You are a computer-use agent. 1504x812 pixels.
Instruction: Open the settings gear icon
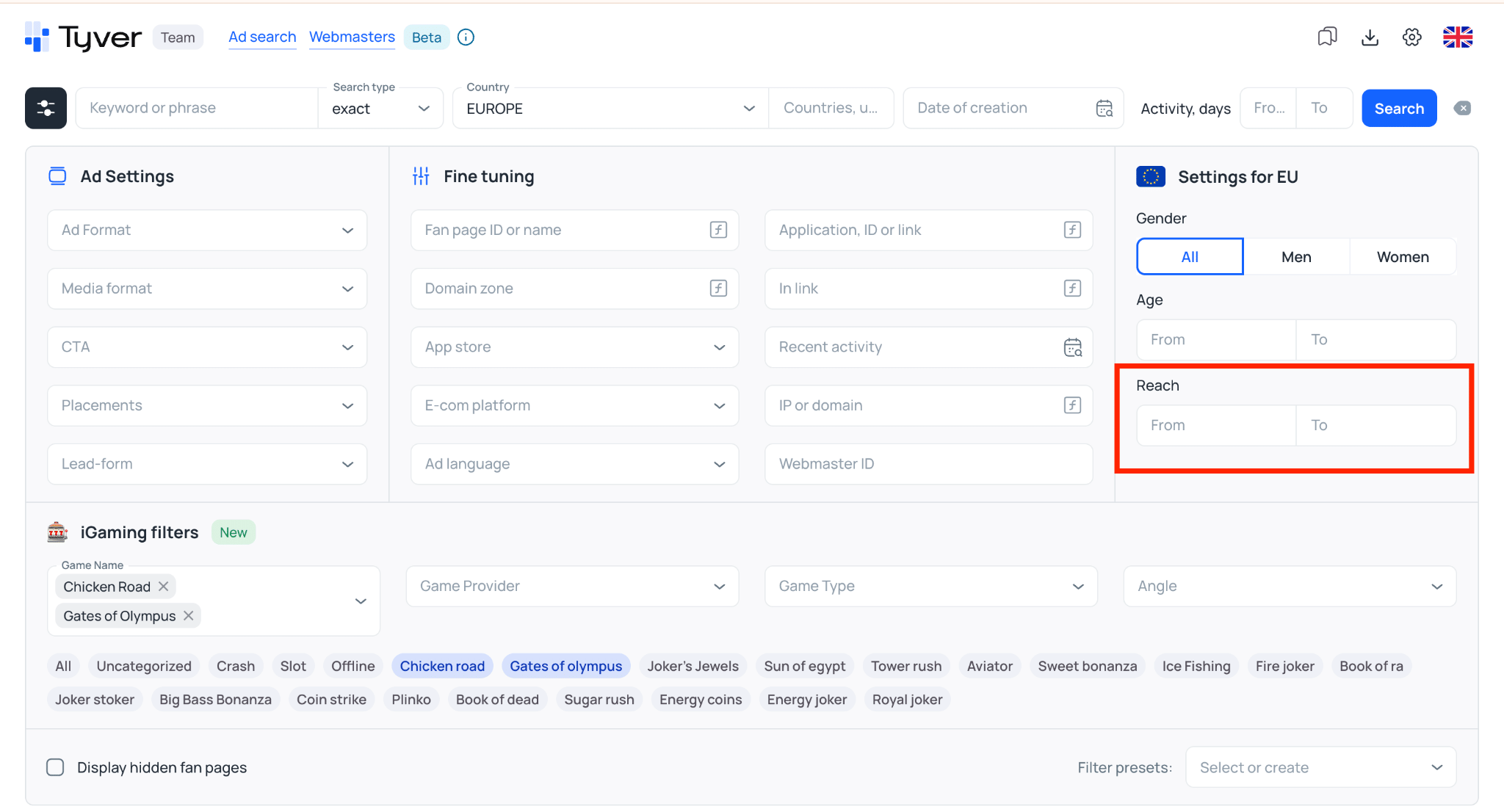click(x=1411, y=37)
